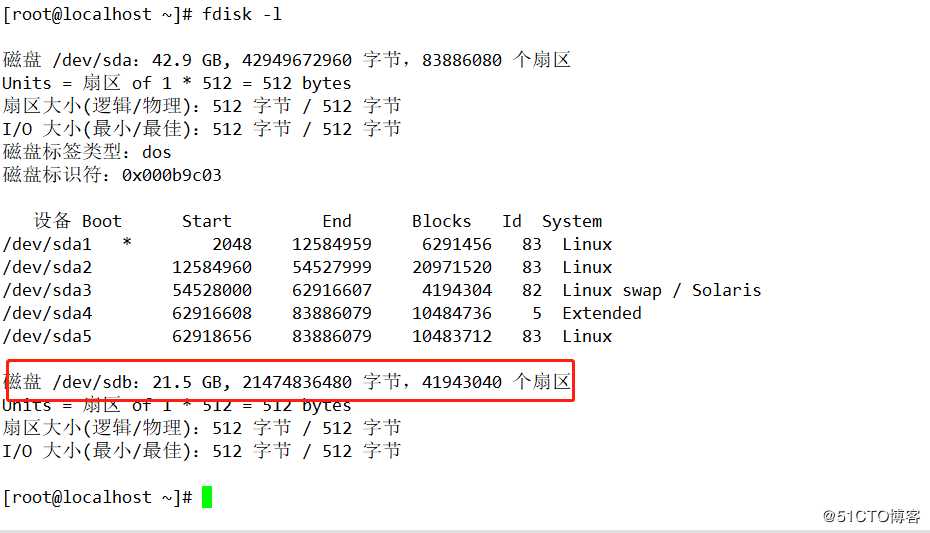Click the Blocks column header
Viewport: 930px width, 533px height.
coord(441,221)
